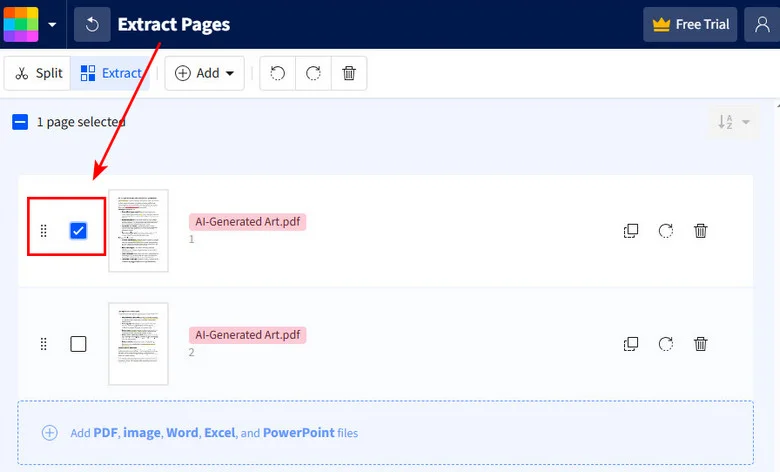This screenshot has height=472, width=780.
Task: Toggle the select-all pages checkbox
Action: (20, 122)
